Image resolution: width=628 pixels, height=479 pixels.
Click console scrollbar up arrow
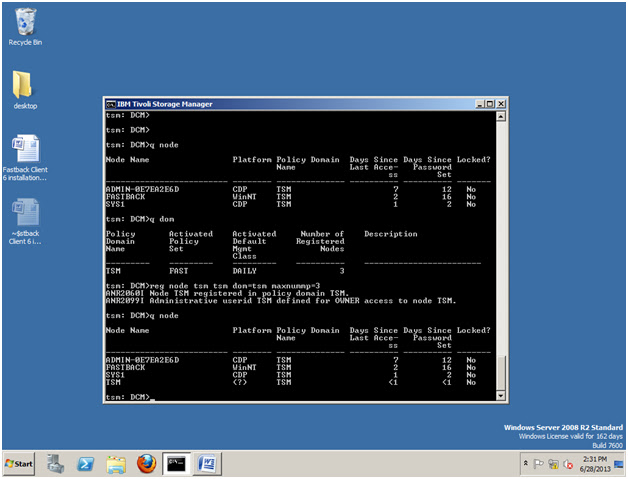tap(501, 117)
